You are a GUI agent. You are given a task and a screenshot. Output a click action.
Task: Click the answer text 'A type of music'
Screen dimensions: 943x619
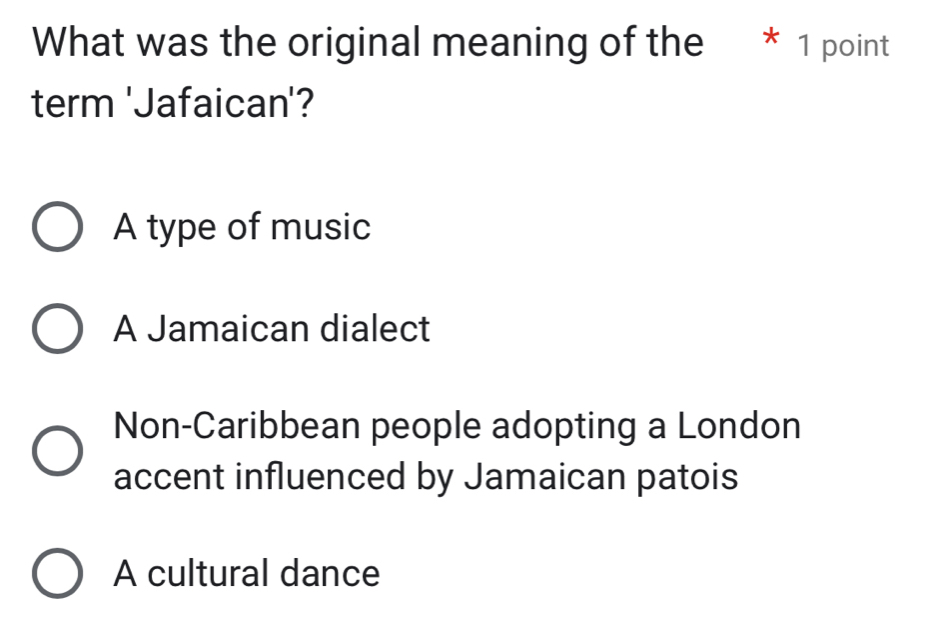point(242,228)
